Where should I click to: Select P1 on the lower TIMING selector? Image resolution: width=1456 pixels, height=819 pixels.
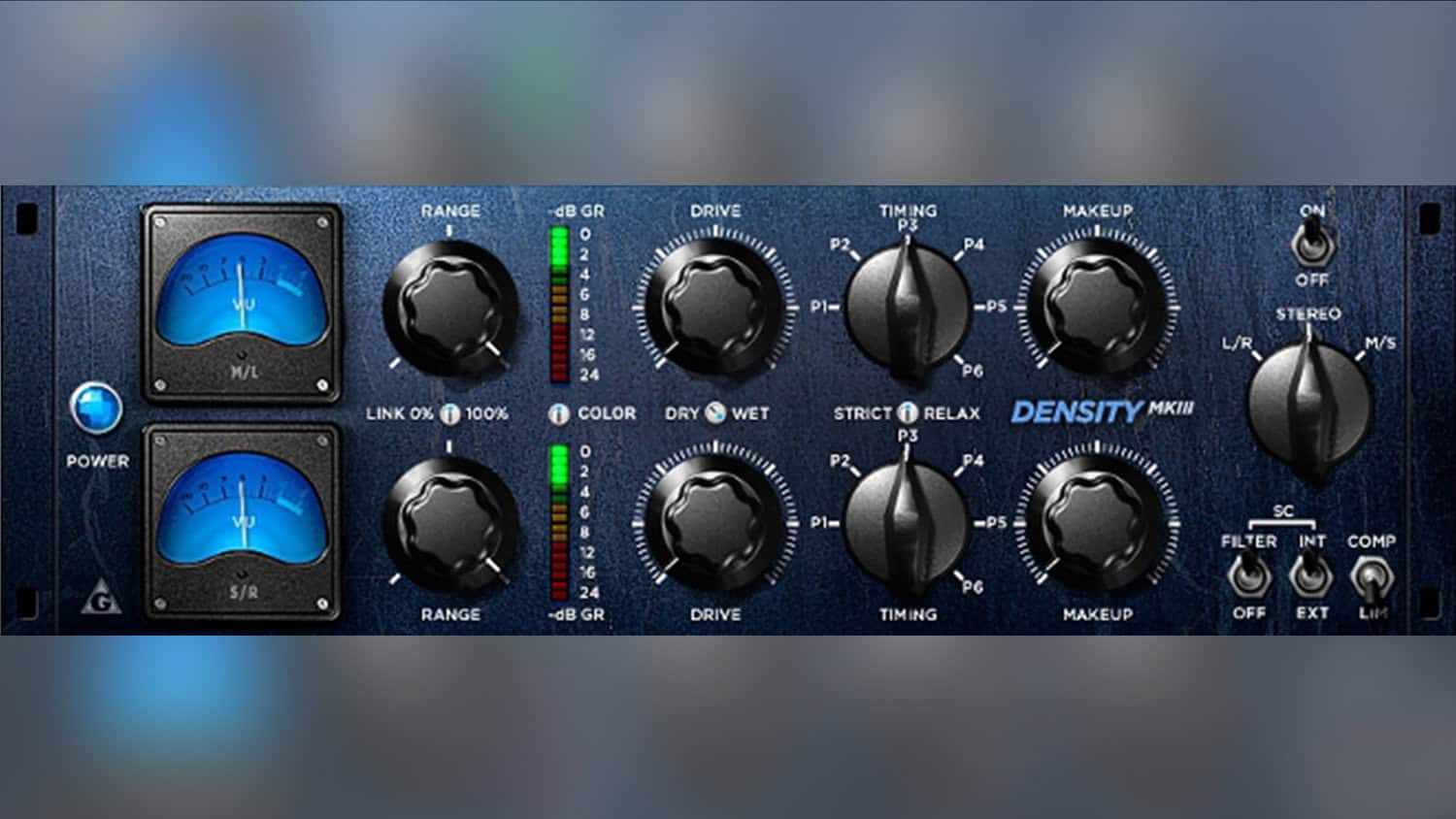point(820,522)
